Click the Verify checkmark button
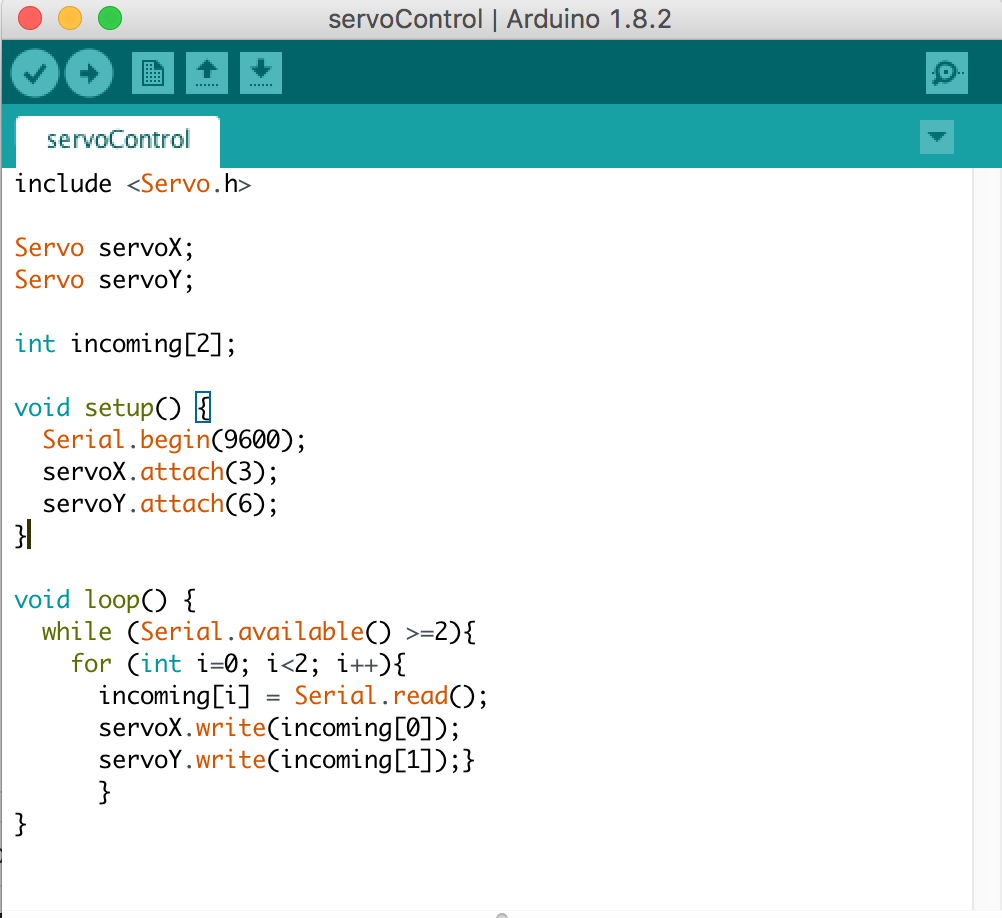This screenshot has width=1002, height=918. (35, 73)
